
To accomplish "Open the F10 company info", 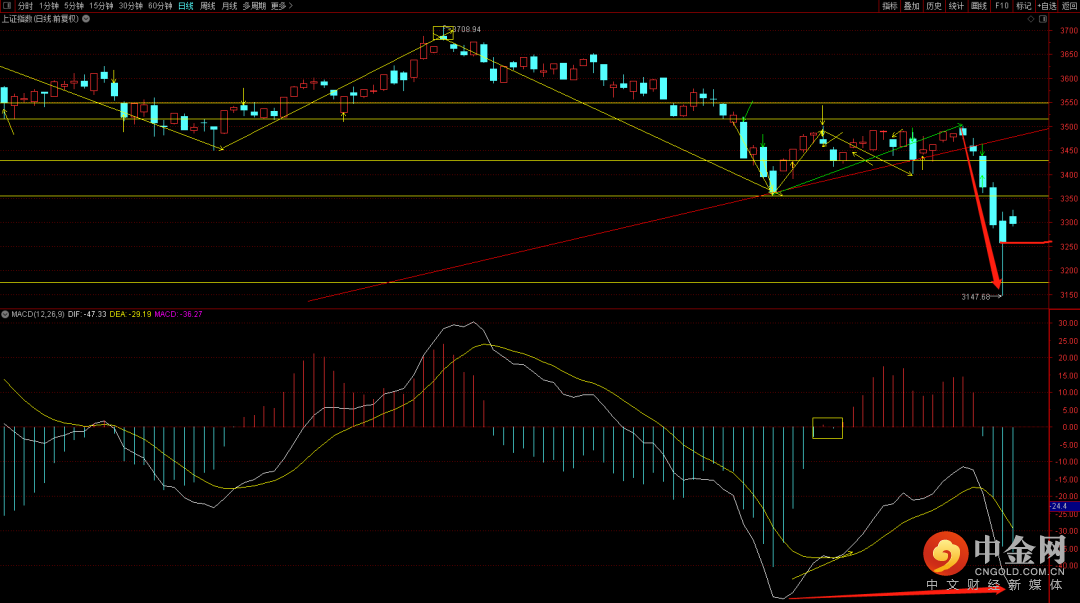I will point(1001,6).
